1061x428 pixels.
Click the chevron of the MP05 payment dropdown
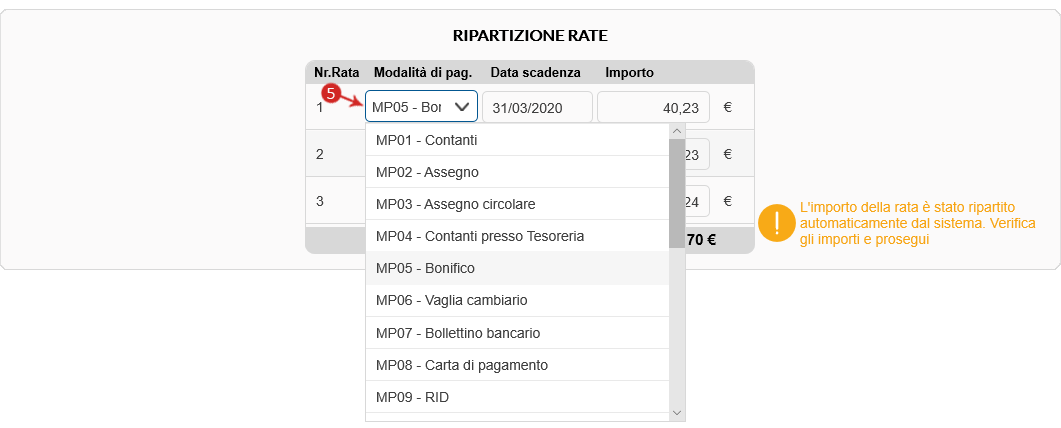[x=461, y=107]
